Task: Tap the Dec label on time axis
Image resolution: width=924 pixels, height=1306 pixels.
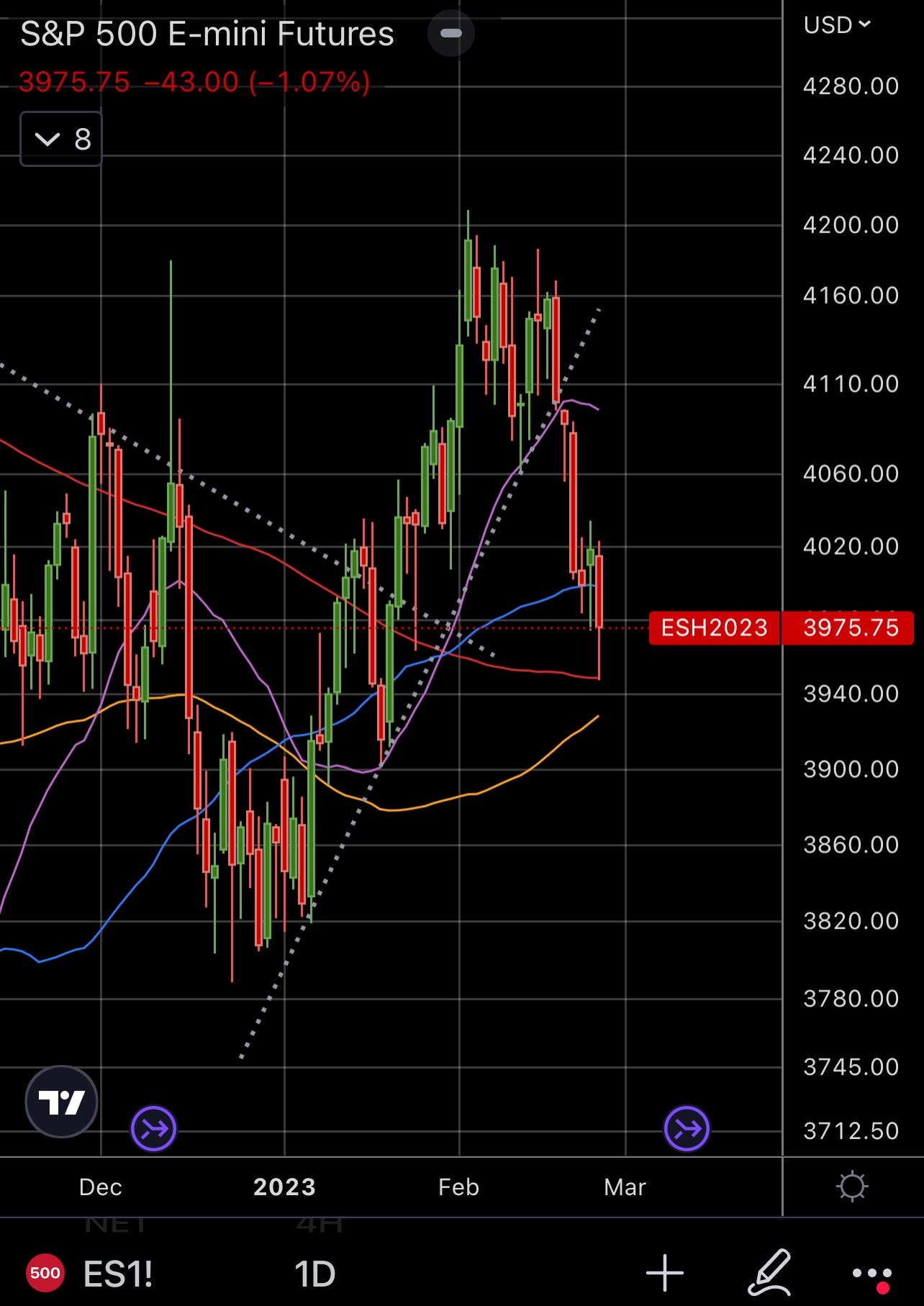Action: pyautogui.click(x=100, y=1187)
